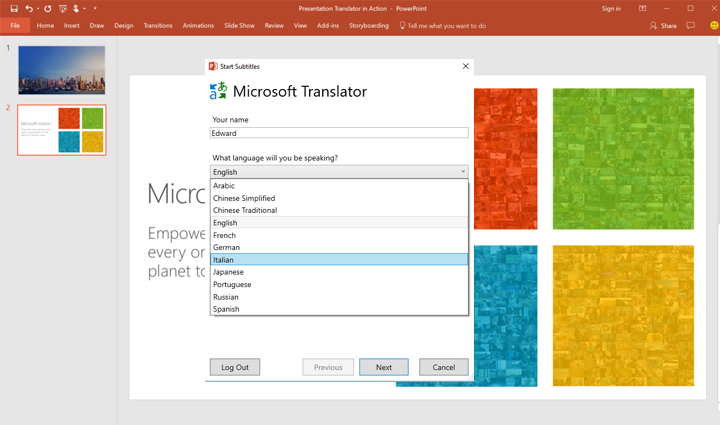Click the touch/mouse mode icon
The height and width of the screenshot is (425, 720).
[x=76, y=9]
